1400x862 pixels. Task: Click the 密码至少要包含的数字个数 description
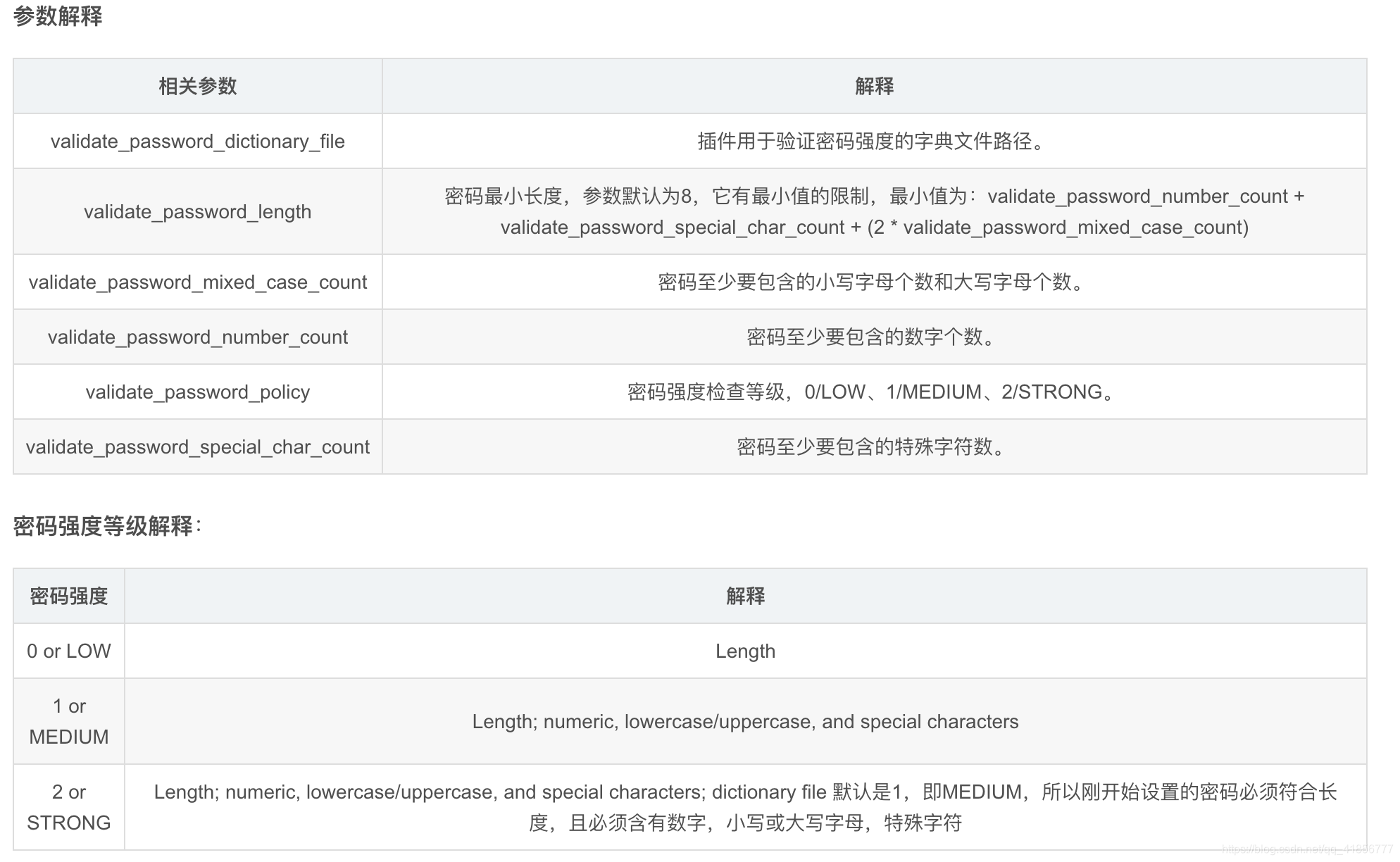pos(874,337)
